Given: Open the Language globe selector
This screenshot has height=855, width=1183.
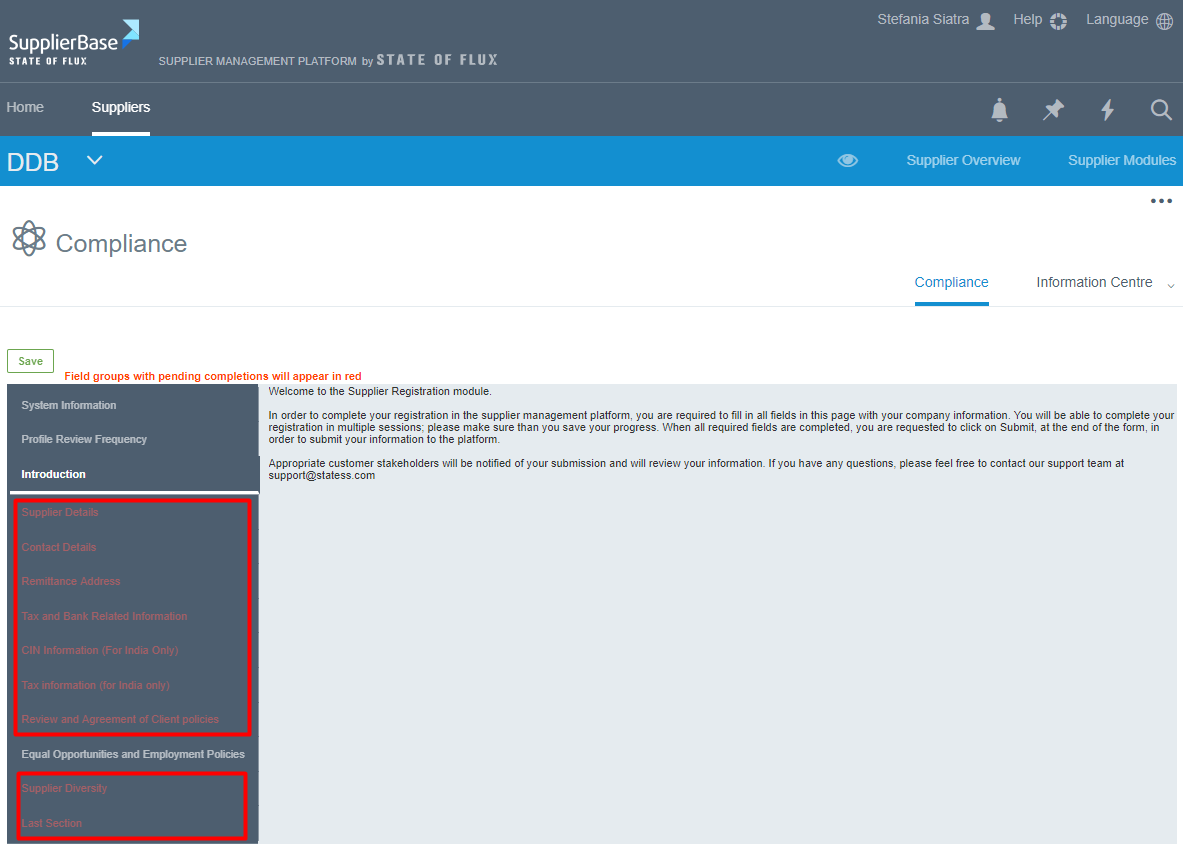Looking at the screenshot, I should (x=1163, y=19).
